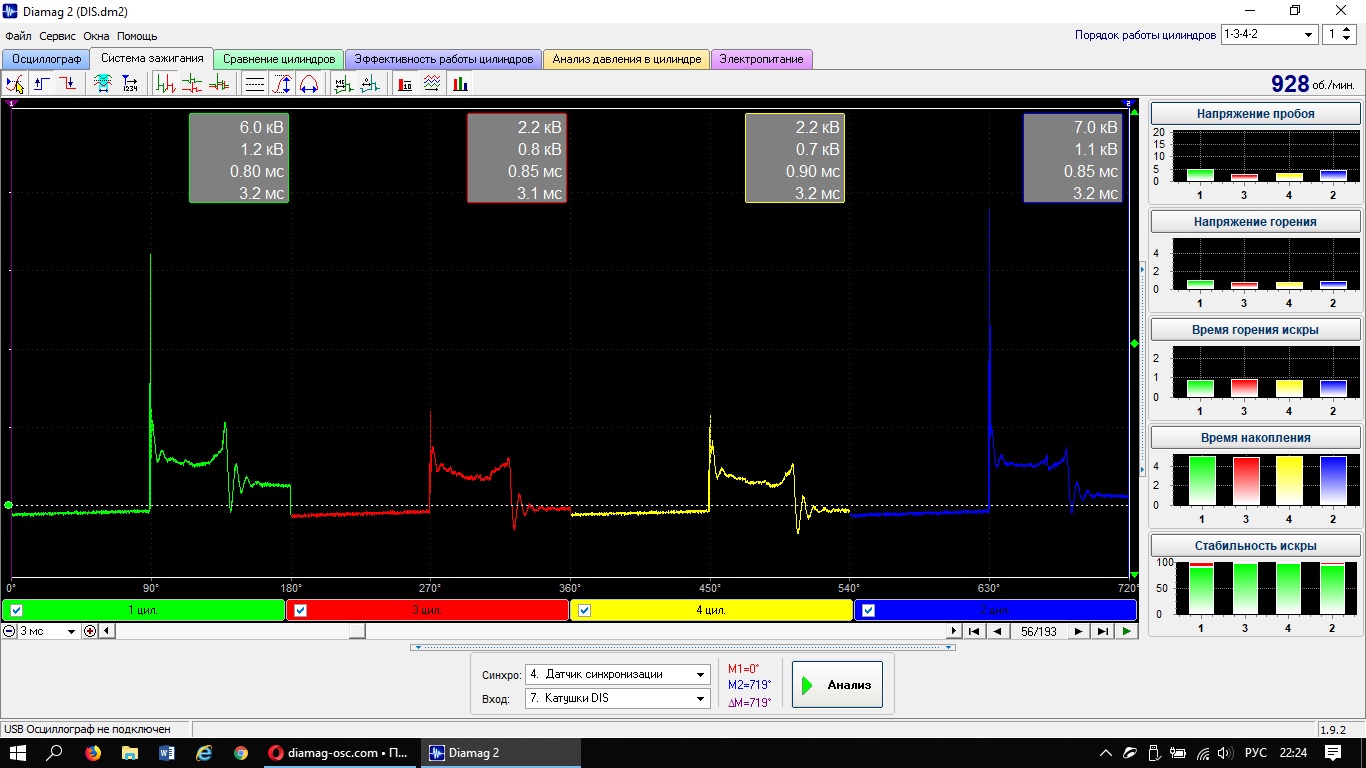Click the degree-scale waveform icon
The height and width of the screenshot is (768, 1366).
(x=370, y=84)
